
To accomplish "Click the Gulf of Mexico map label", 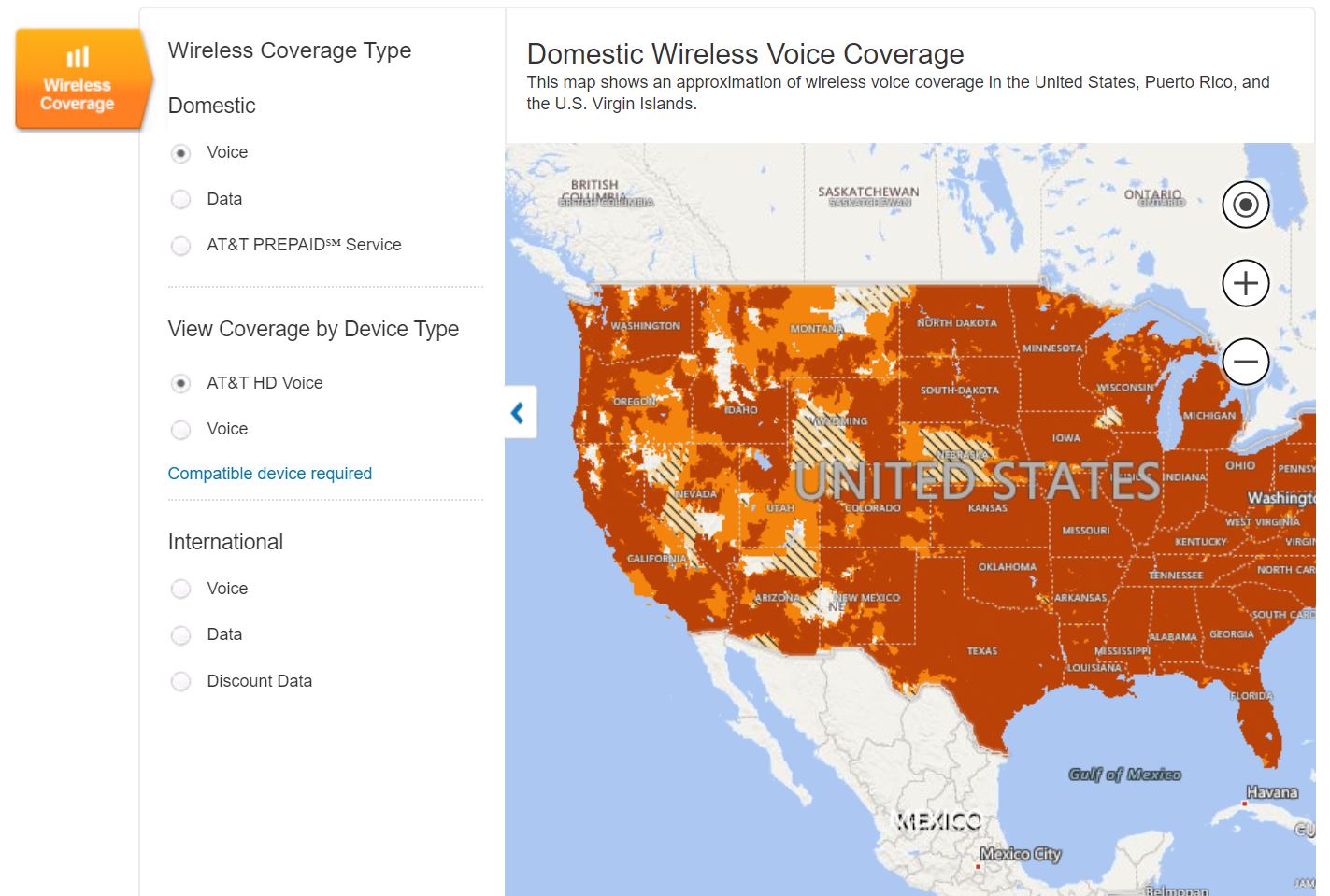I will [1125, 775].
